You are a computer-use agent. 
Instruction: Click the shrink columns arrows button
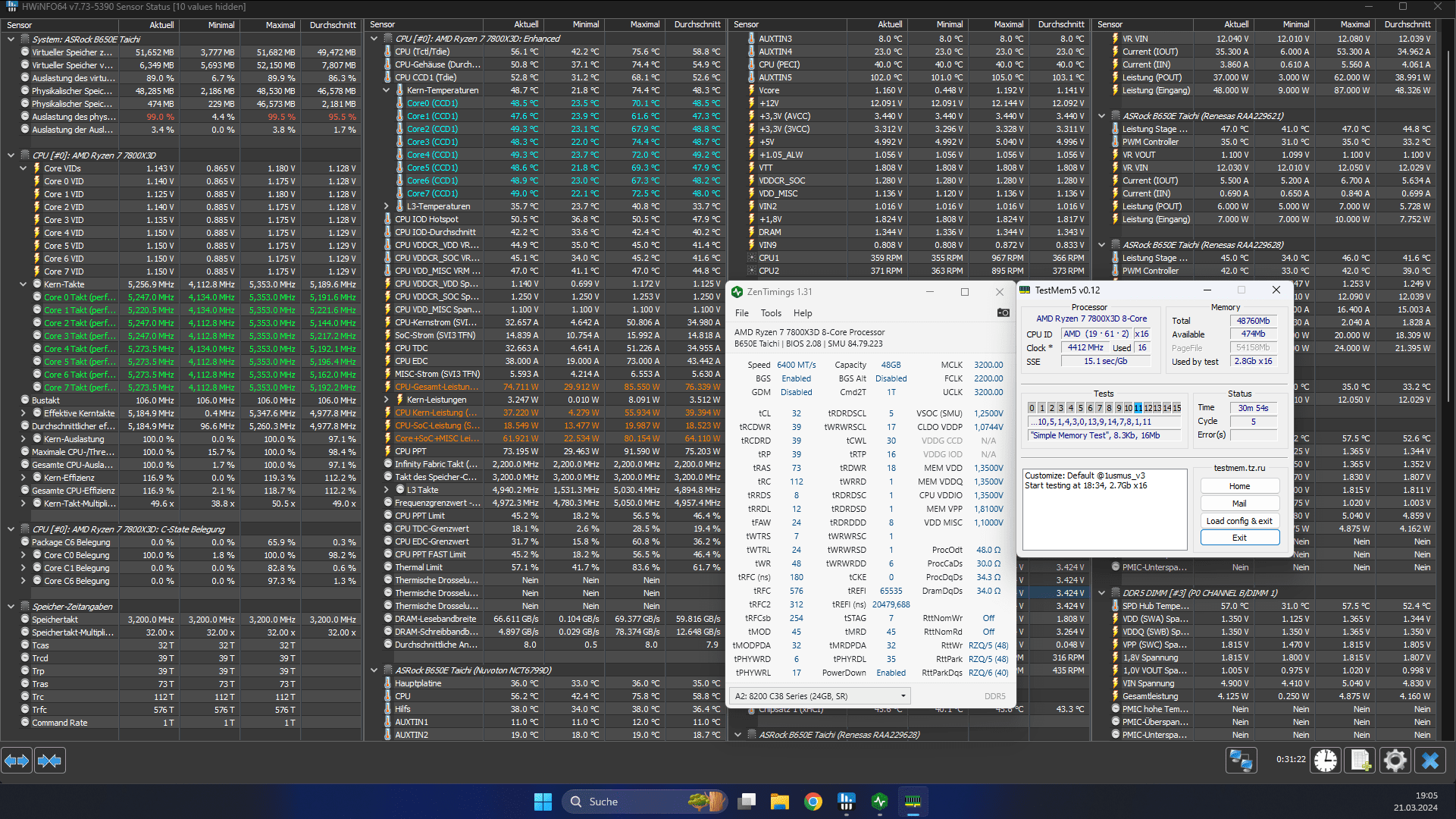coord(49,761)
